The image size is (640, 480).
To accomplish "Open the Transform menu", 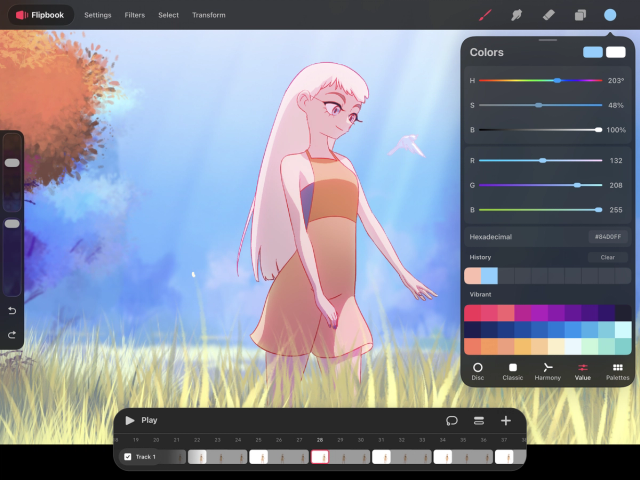I will (209, 15).
